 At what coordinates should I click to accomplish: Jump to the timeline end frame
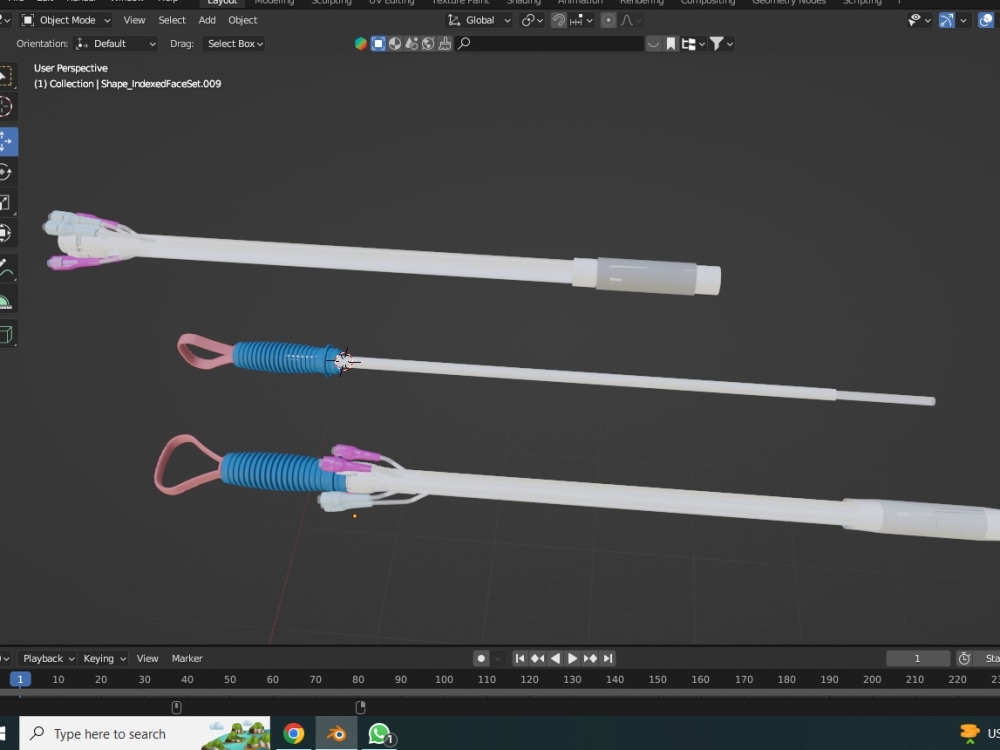[608, 658]
